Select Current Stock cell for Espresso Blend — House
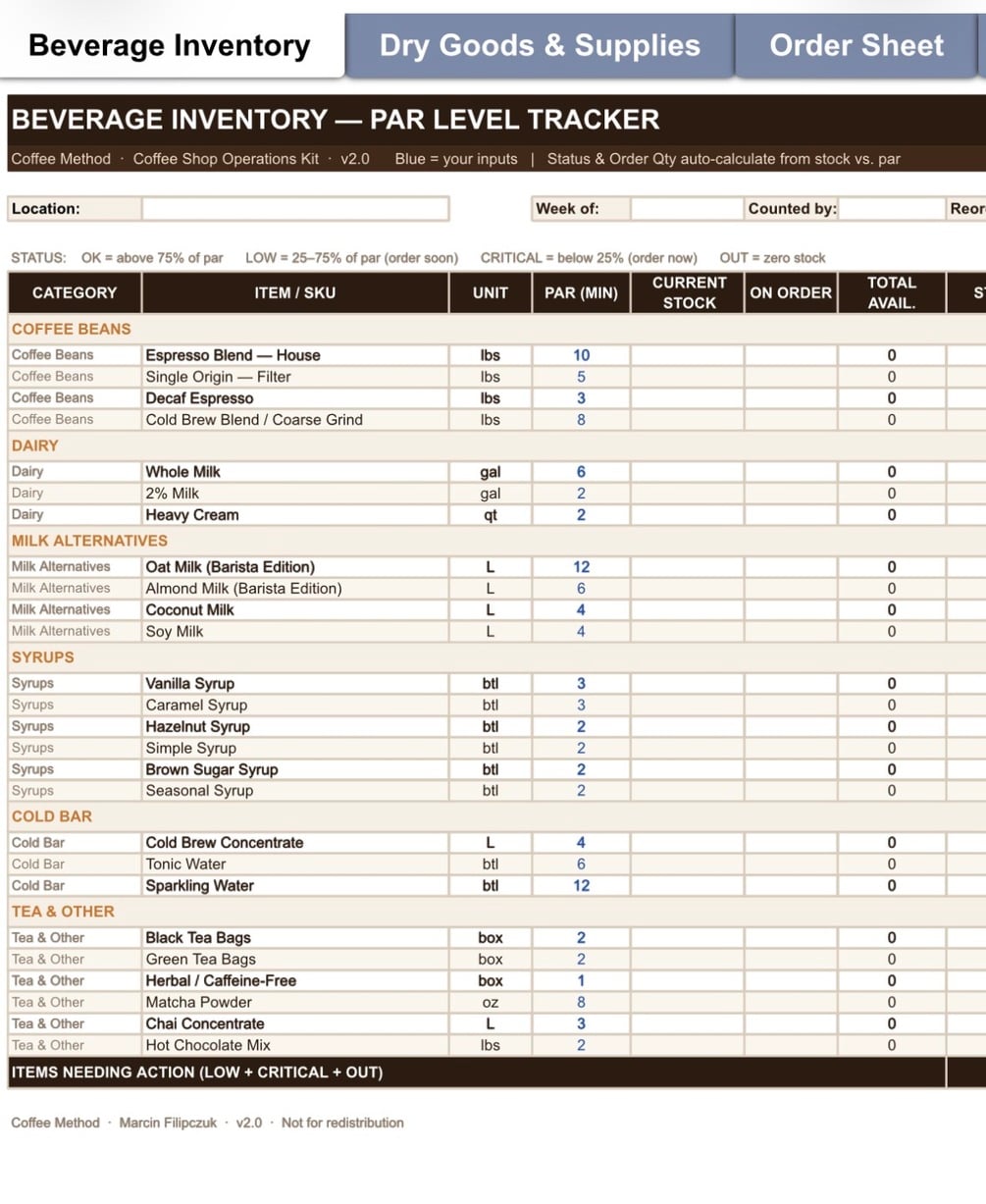 (x=687, y=355)
